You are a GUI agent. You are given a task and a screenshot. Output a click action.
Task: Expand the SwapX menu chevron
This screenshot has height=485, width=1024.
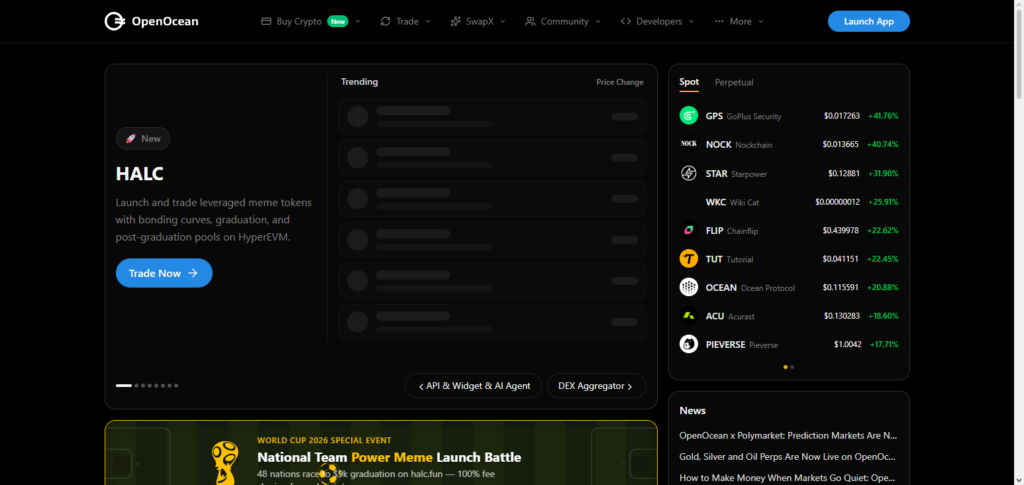(503, 22)
